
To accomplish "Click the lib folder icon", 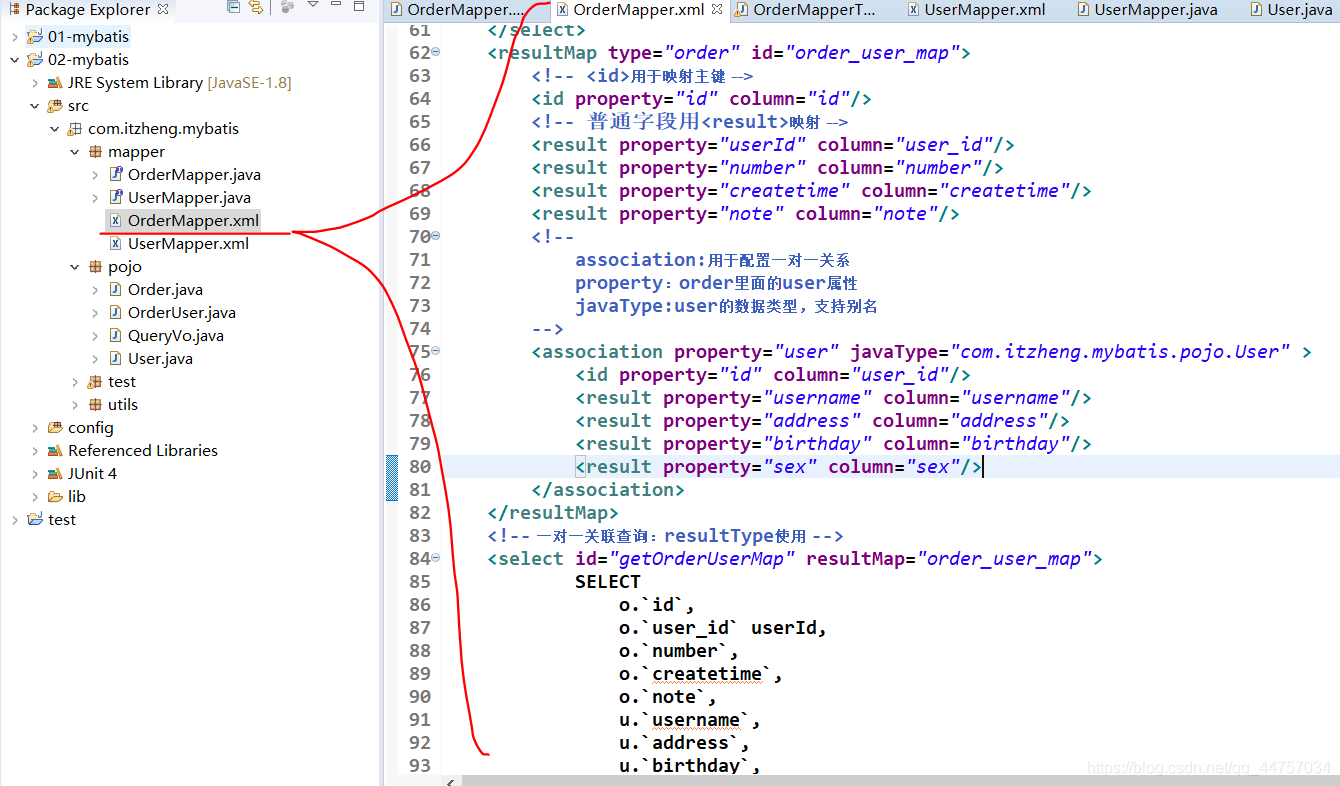I will point(55,497).
